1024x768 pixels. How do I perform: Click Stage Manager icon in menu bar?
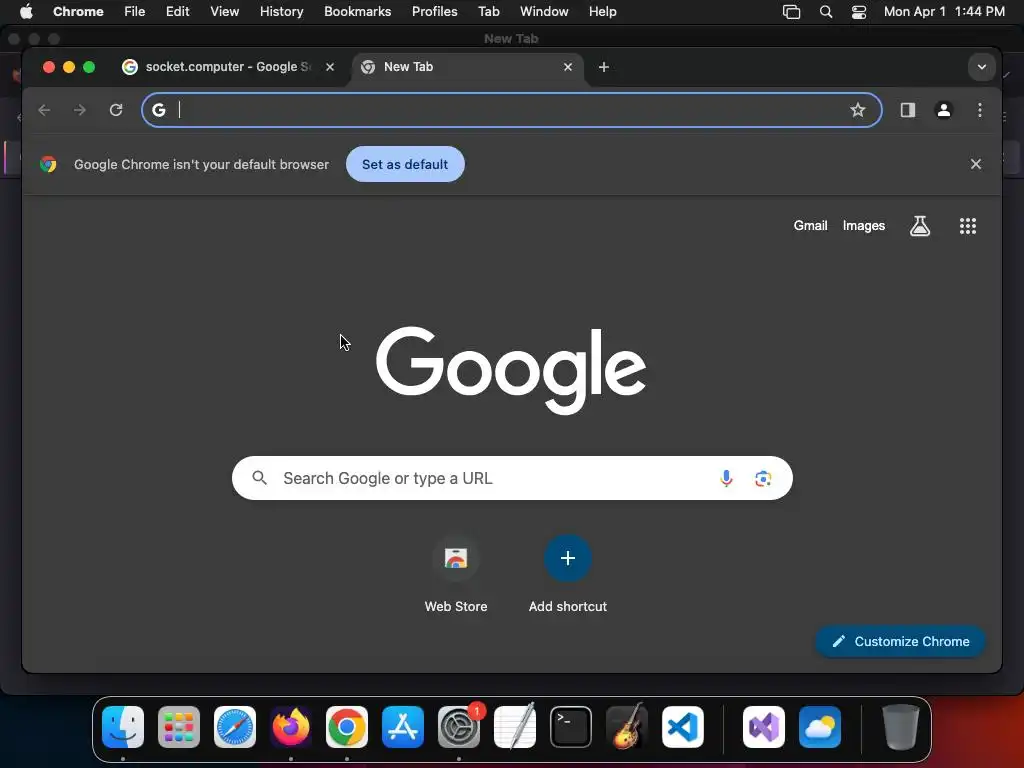[791, 11]
